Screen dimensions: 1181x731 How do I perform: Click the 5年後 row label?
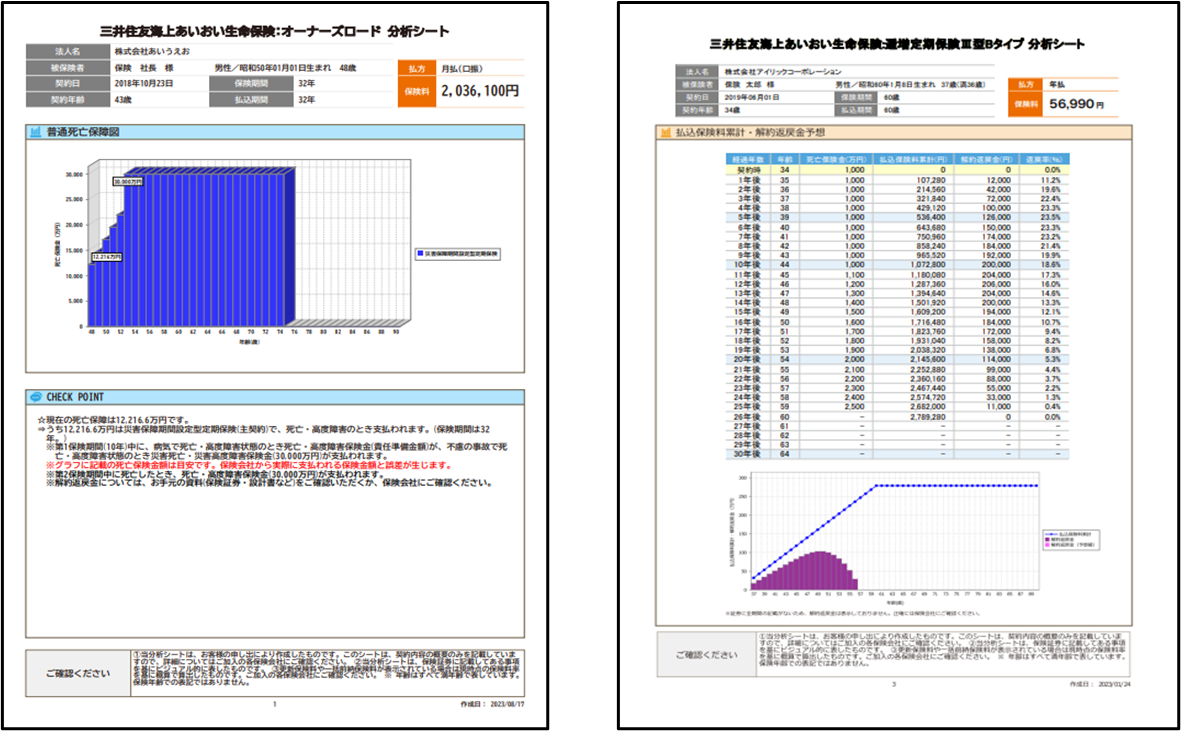click(748, 218)
